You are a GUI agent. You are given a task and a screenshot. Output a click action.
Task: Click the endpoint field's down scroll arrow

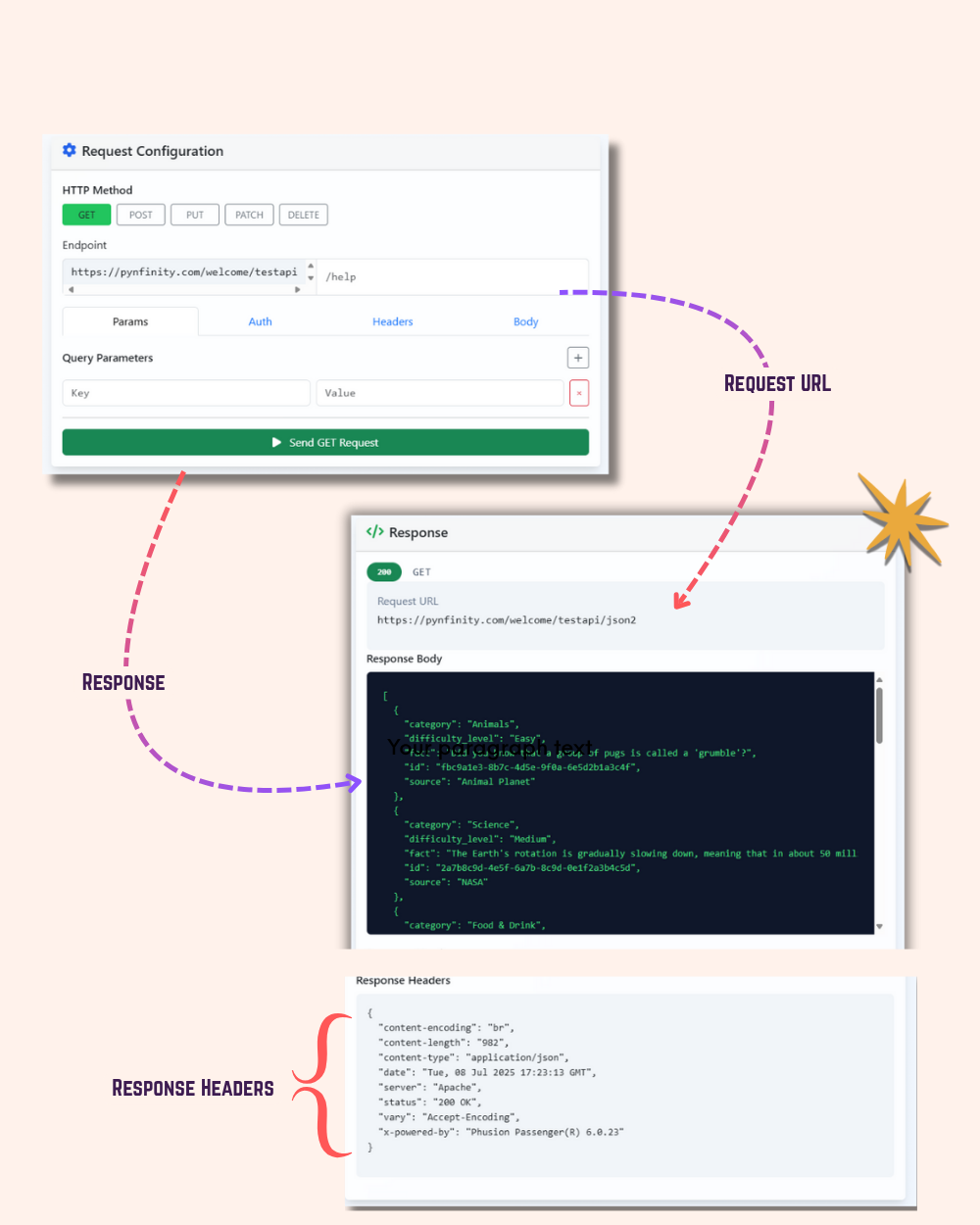pos(311,278)
